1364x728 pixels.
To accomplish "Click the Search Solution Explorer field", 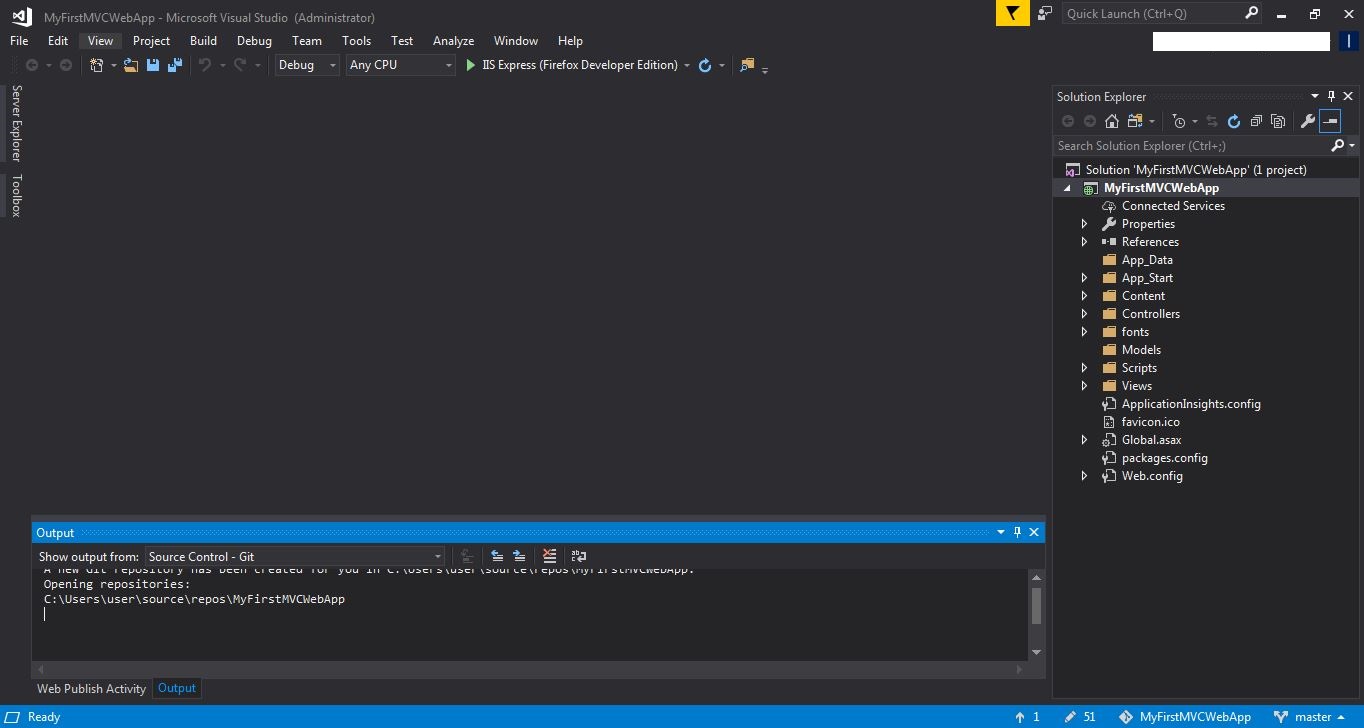I will (x=1180, y=145).
